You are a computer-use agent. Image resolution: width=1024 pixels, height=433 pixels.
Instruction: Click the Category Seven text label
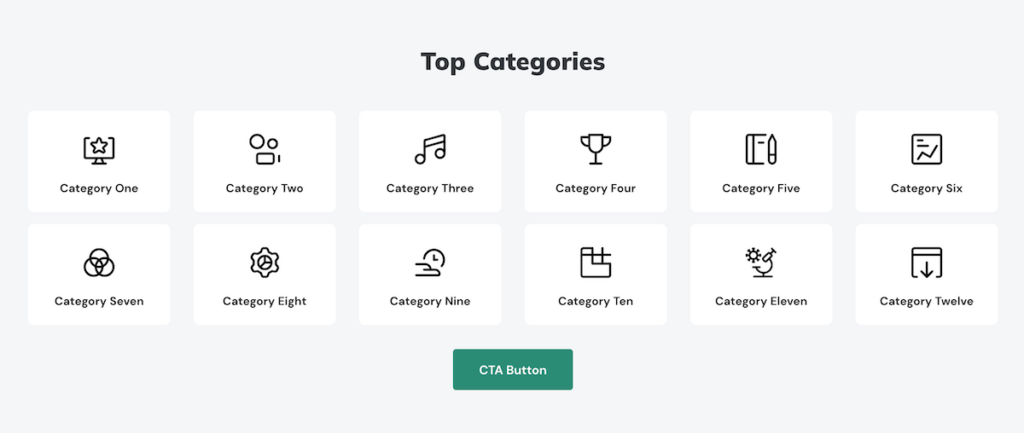point(99,301)
